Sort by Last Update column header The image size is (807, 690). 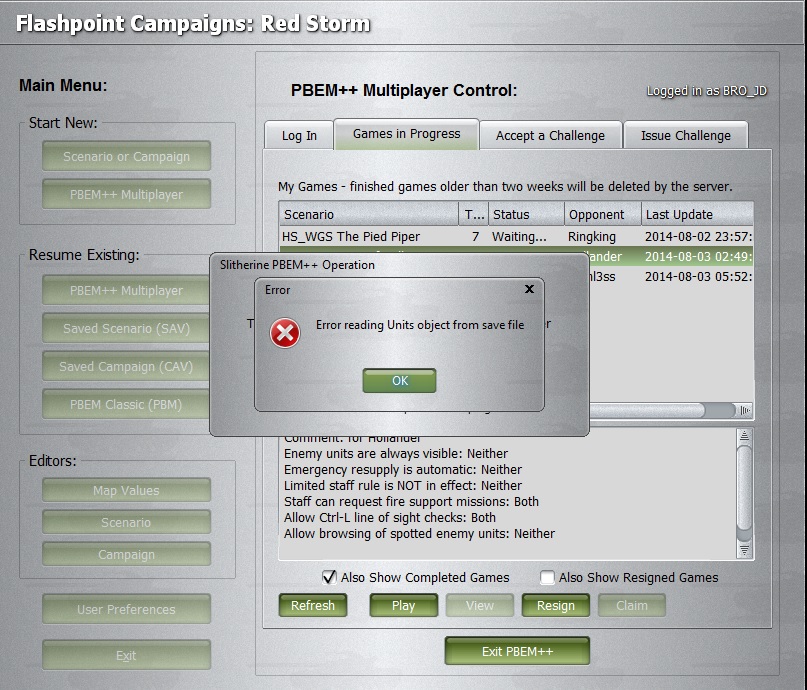pos(698,214)
